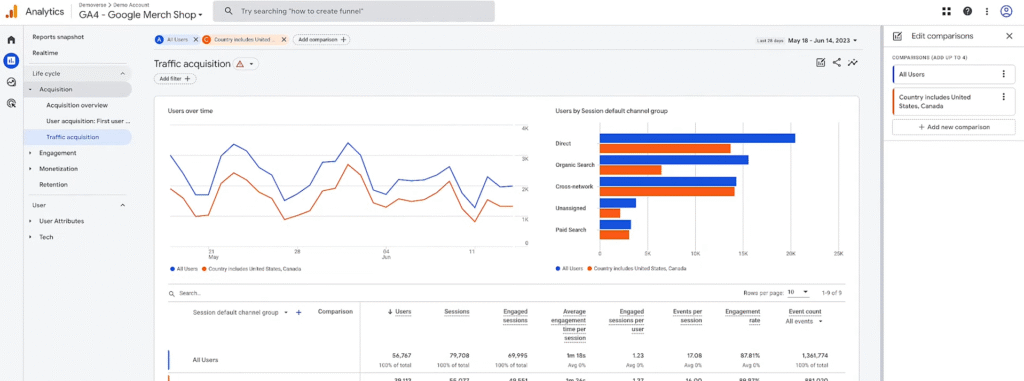Collapse the Acquisition tree item
The height and width of the screenshot is (381, 1024).
30,90
